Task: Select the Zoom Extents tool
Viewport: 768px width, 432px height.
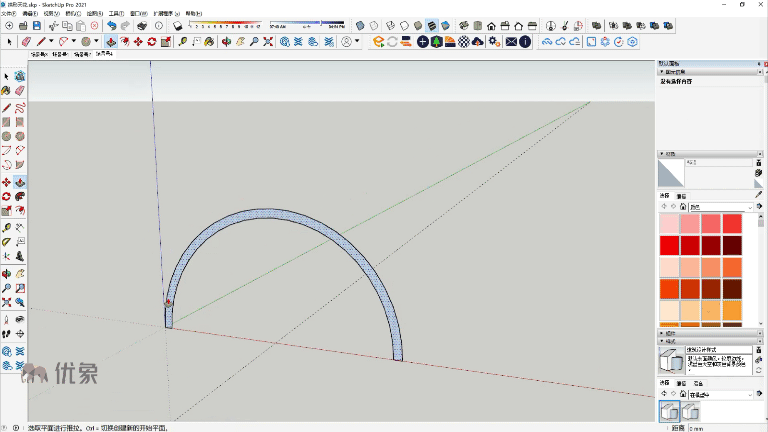Action: [x=269, y=42]
